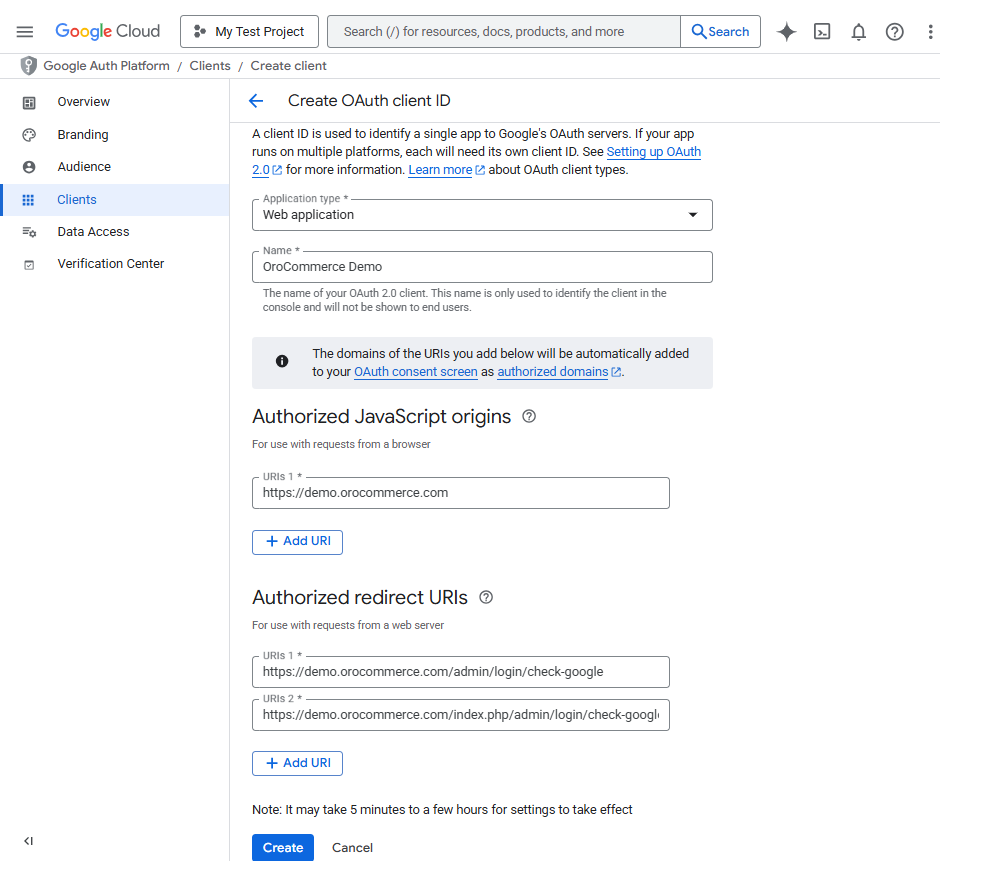Screen dimensions: 995x880
Task: Open the help question-mark menu
Action: click(894, 32)
